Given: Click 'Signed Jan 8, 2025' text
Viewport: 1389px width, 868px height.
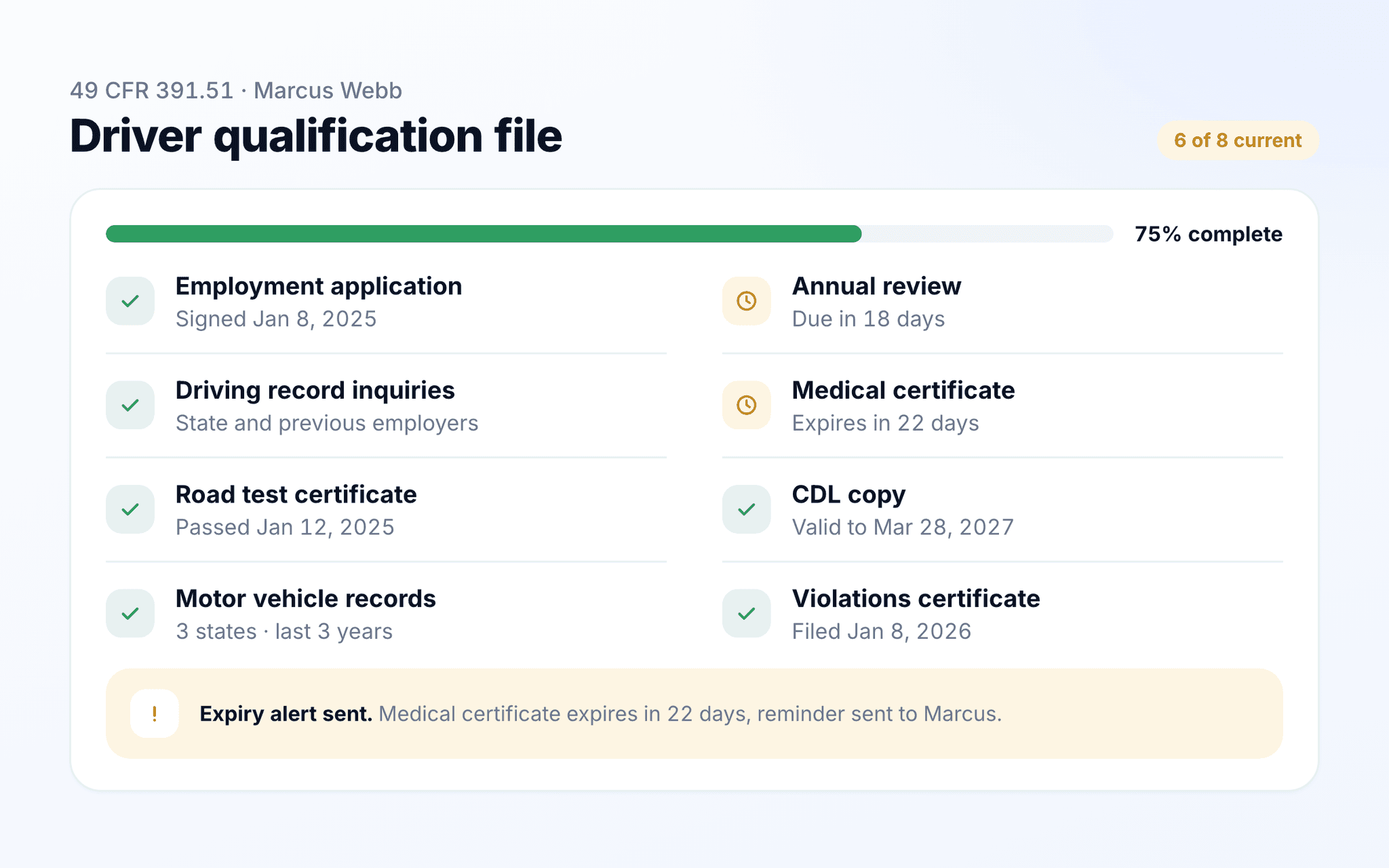Looking at the screenshot, I should click(276, 319).
